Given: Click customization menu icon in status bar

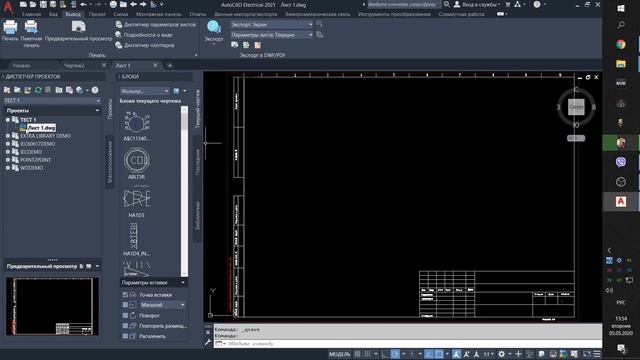Looking at the screenshot, I should click(x=597, y=354).
